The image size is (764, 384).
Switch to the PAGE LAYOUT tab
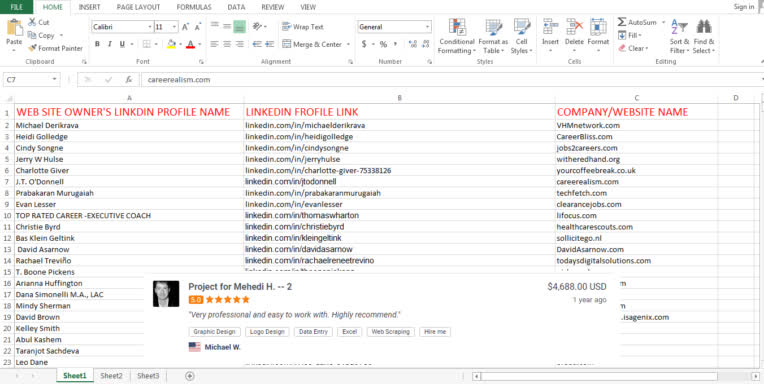point(138,7)
